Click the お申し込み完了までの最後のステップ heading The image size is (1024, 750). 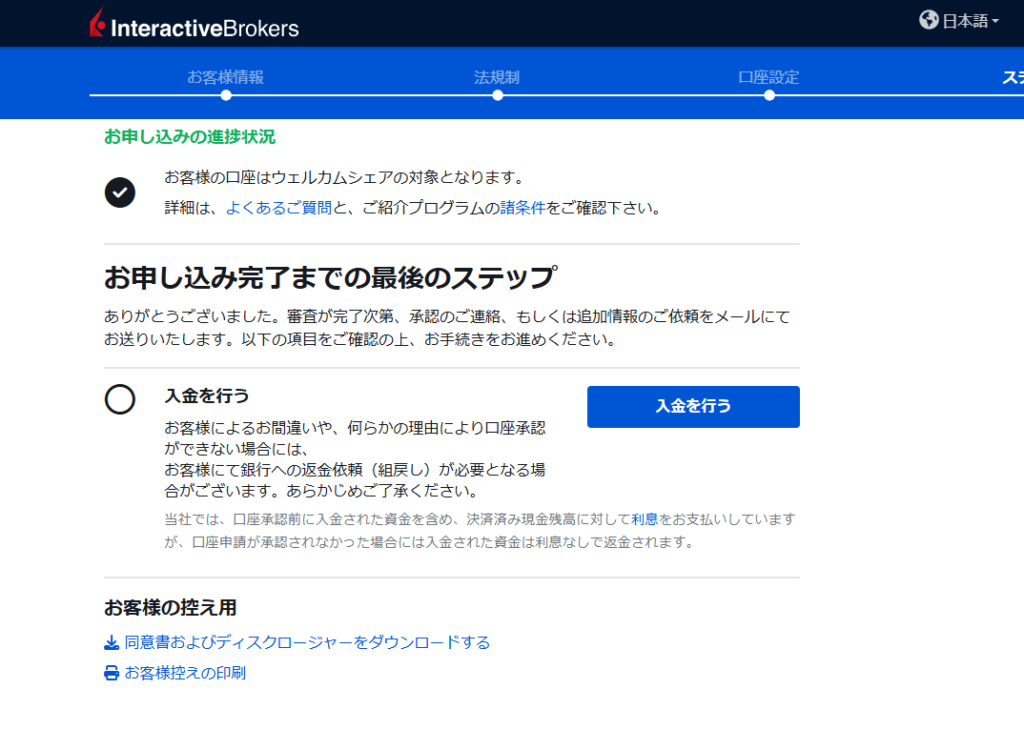[330, 278]
